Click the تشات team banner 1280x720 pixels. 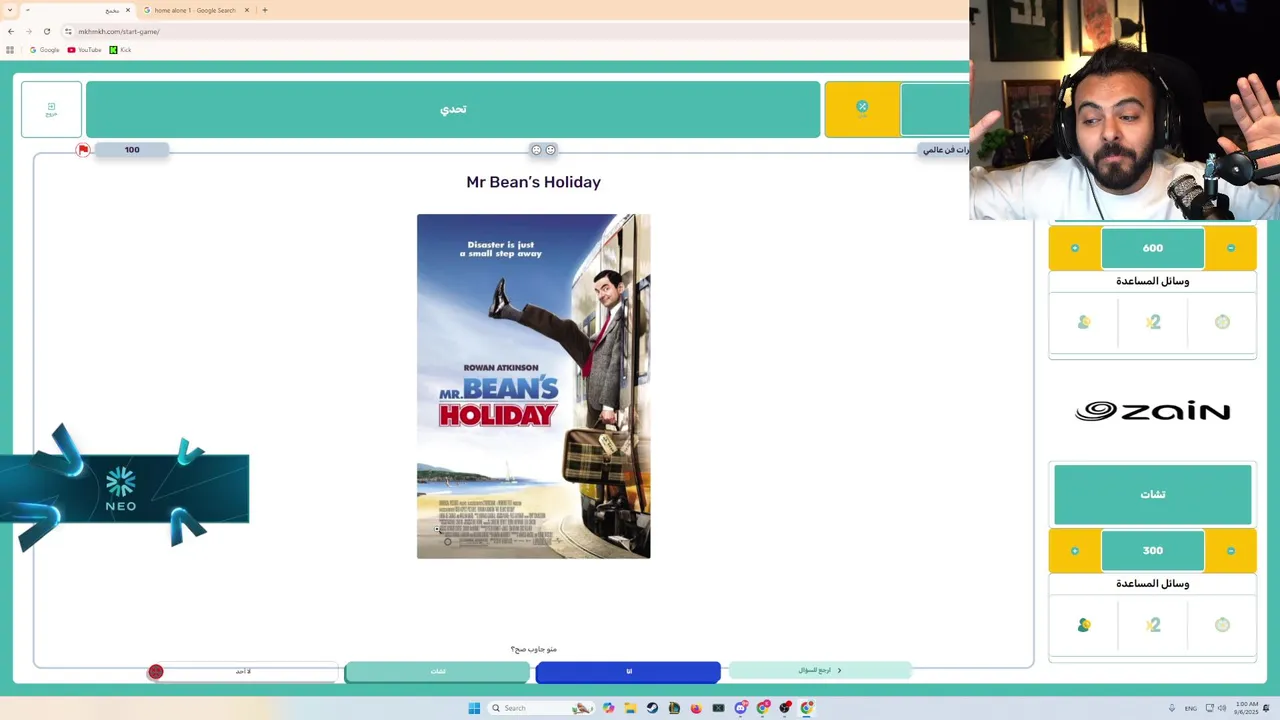click(x=1153, y=494)
